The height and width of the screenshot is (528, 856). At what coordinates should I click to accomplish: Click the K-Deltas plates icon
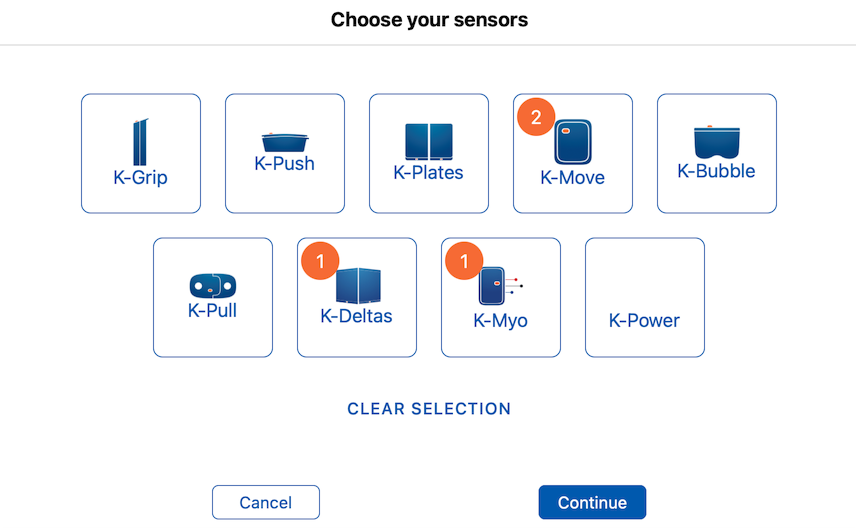click(x=358, y=286)
